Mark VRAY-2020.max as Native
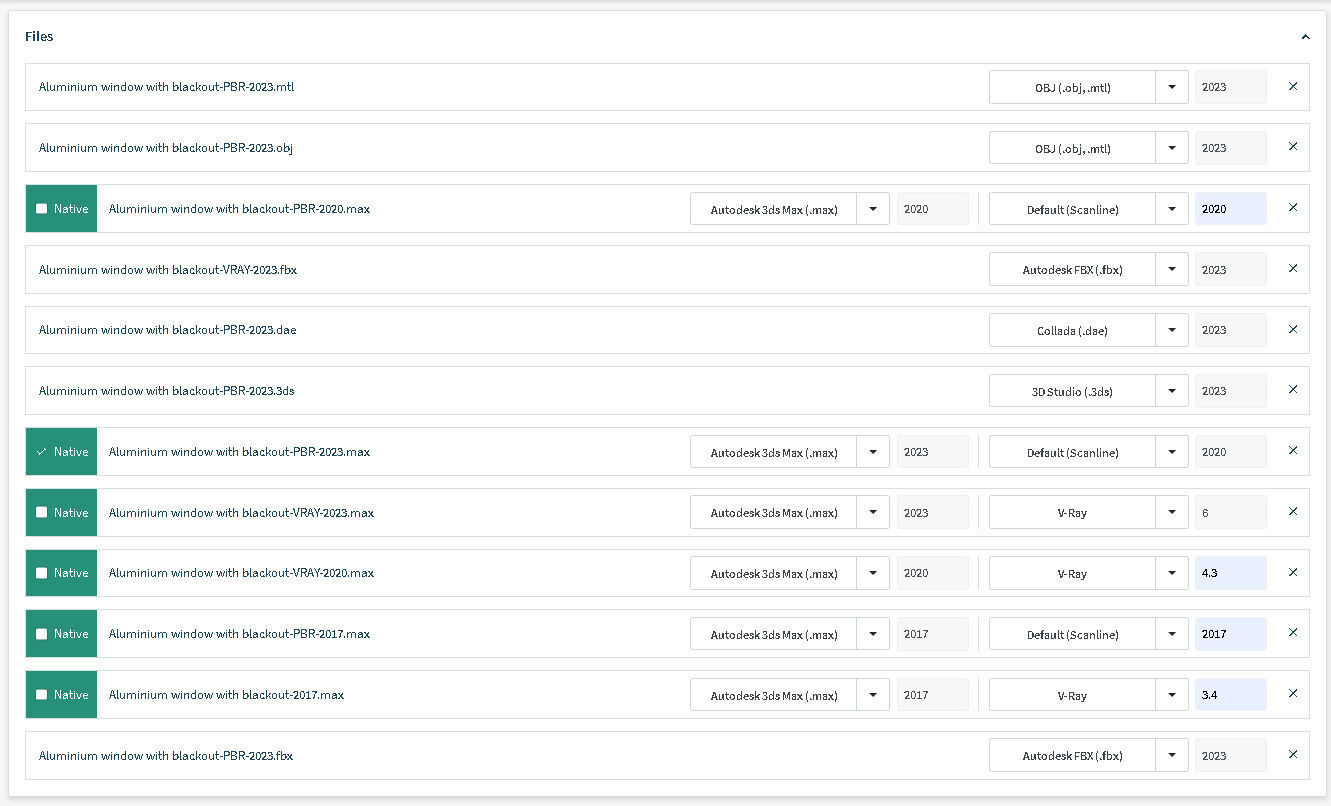 41,573
